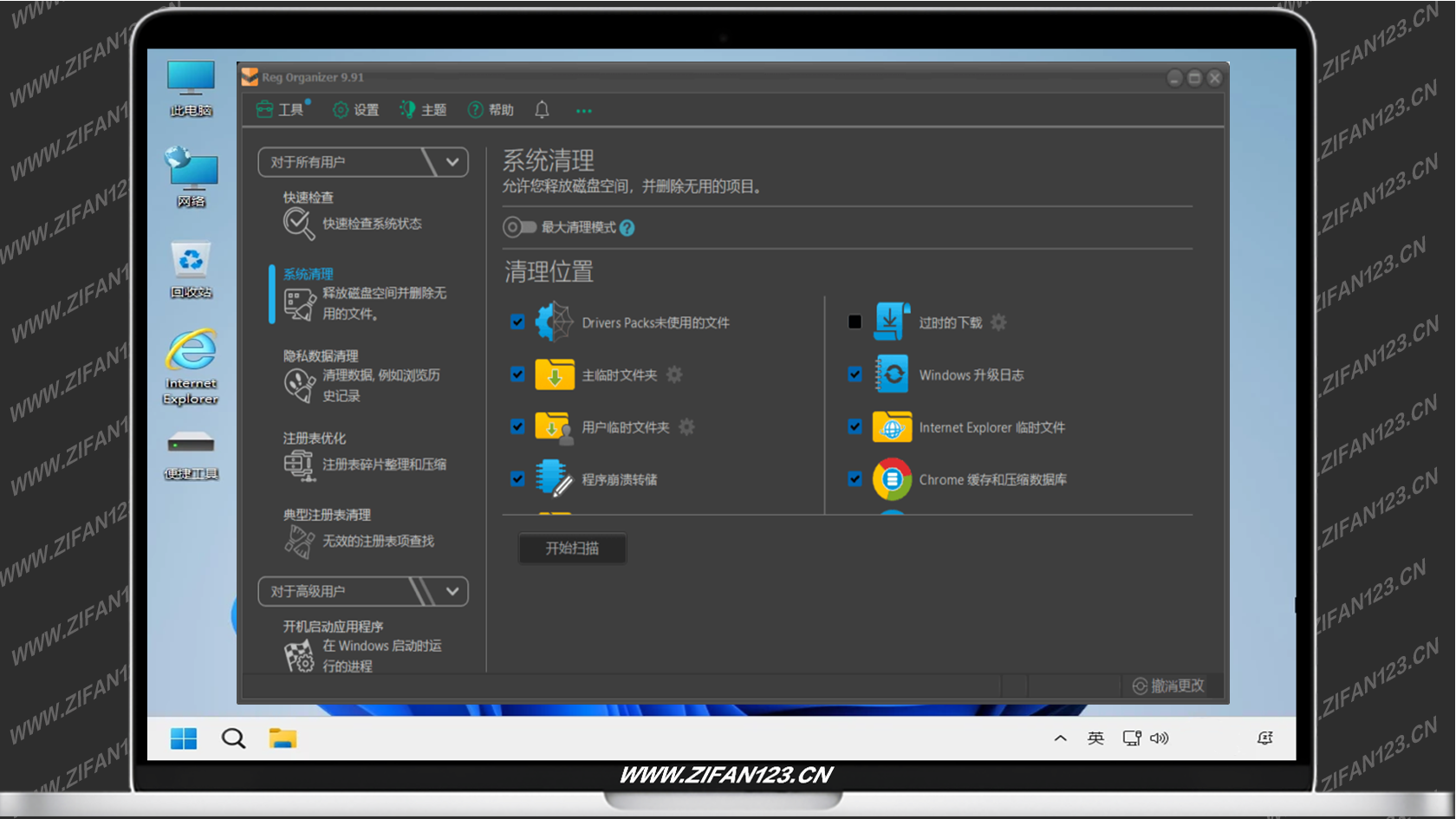
Task: Open 便捷工具 desktop icon
Action: (x=191, y=455)
